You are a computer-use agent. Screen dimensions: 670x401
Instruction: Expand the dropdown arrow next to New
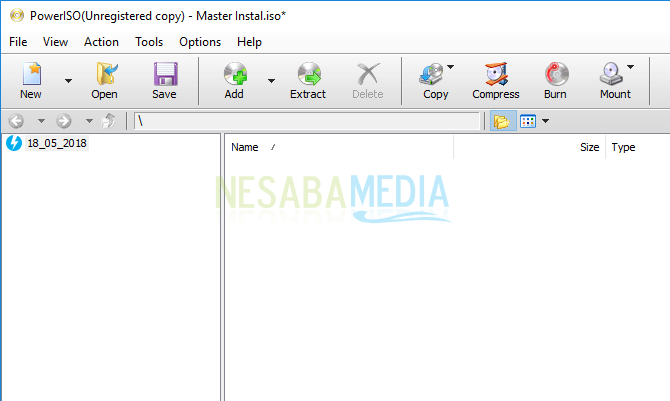68,80
